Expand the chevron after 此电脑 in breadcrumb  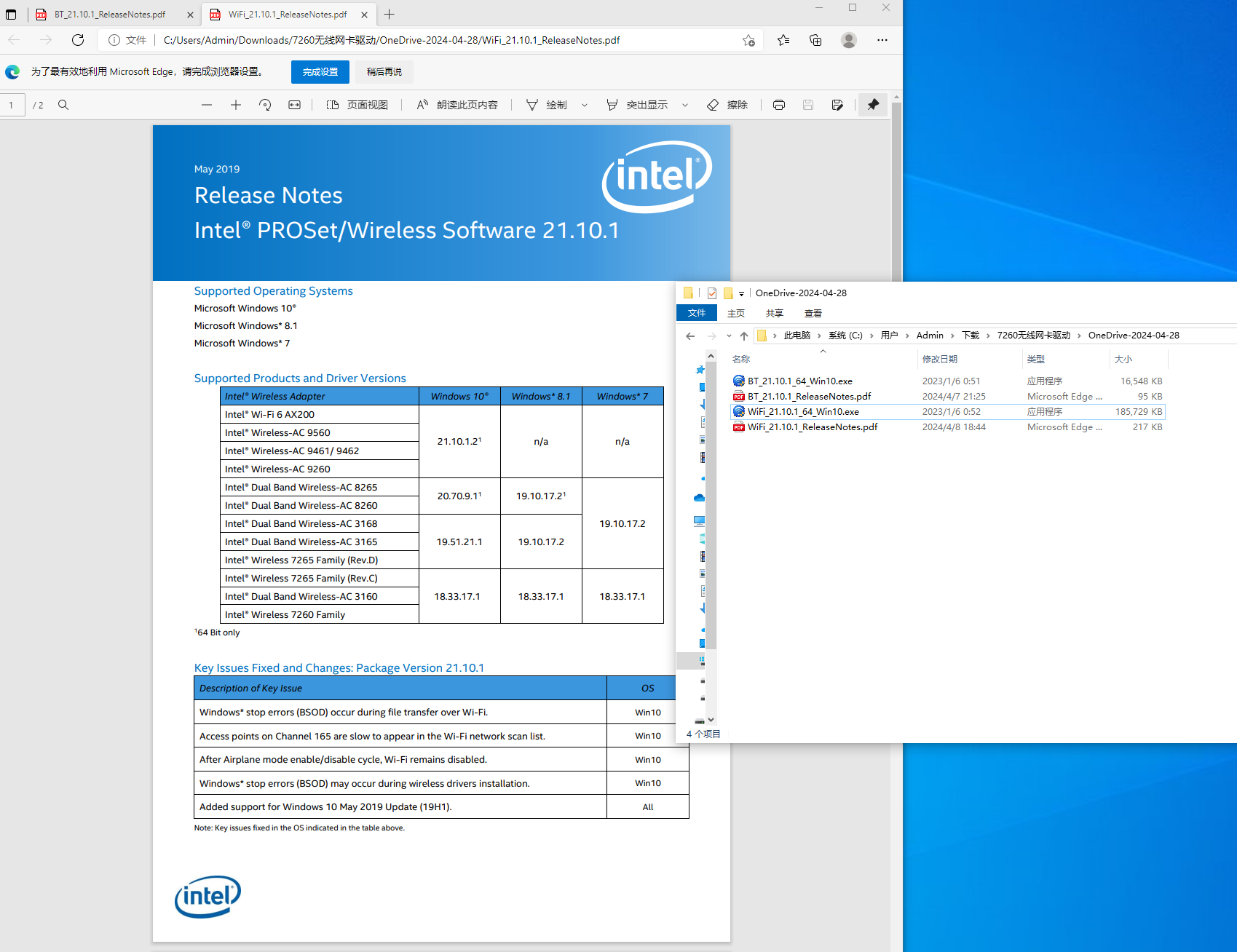point(819,336)
